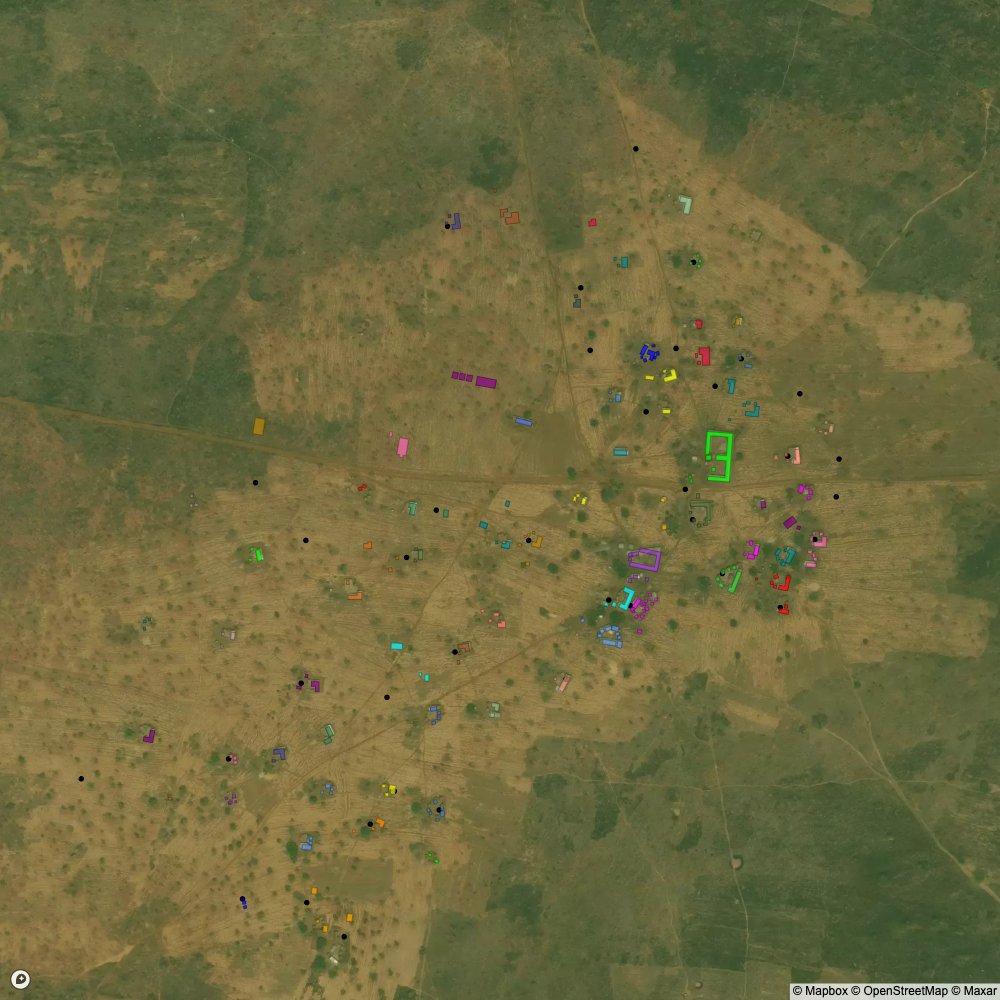This screenshot has height=1000, width=1000.
Task: Click the gold rectangle building at far west
Action: point(259,426)
